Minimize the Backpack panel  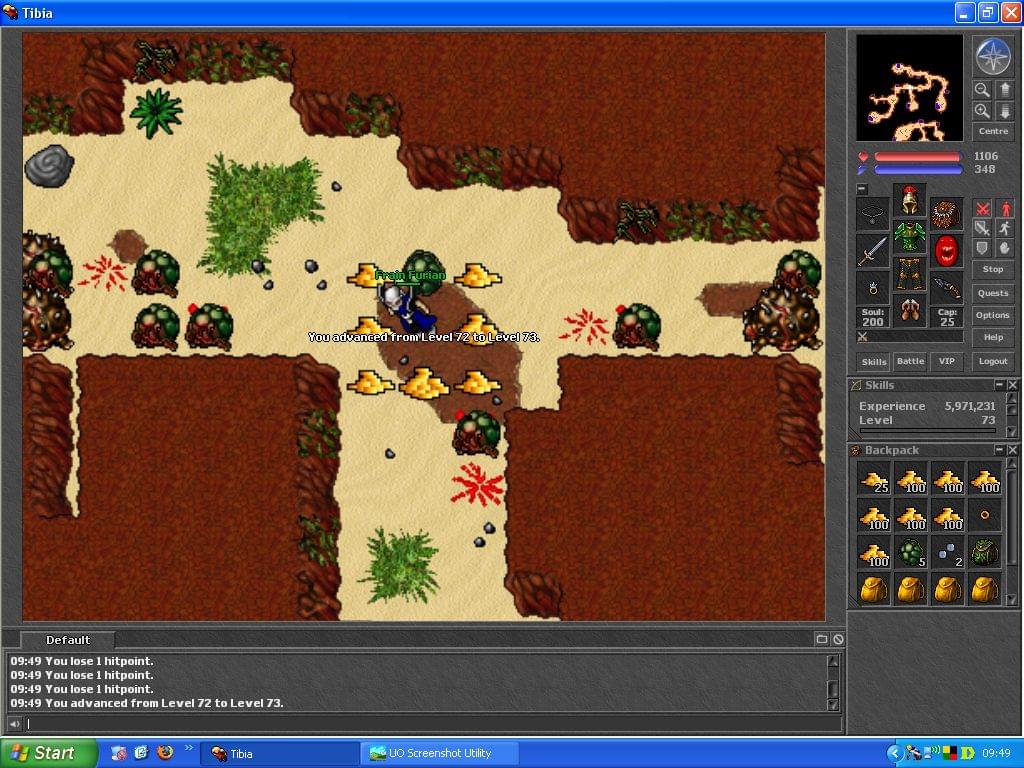(x=999, y=450)
